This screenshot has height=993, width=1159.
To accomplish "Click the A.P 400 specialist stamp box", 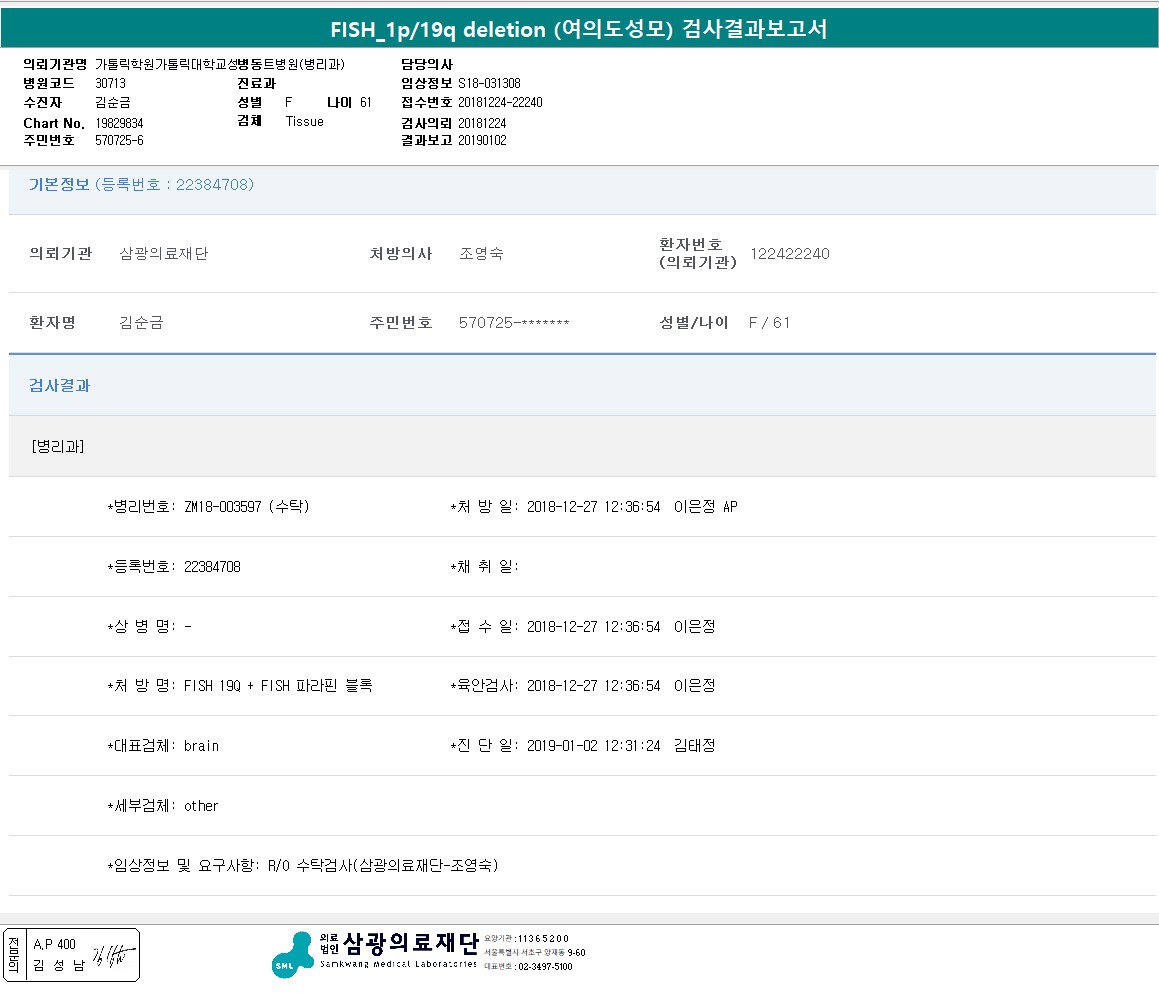I will pyautogui.click(x=70, y=955).
